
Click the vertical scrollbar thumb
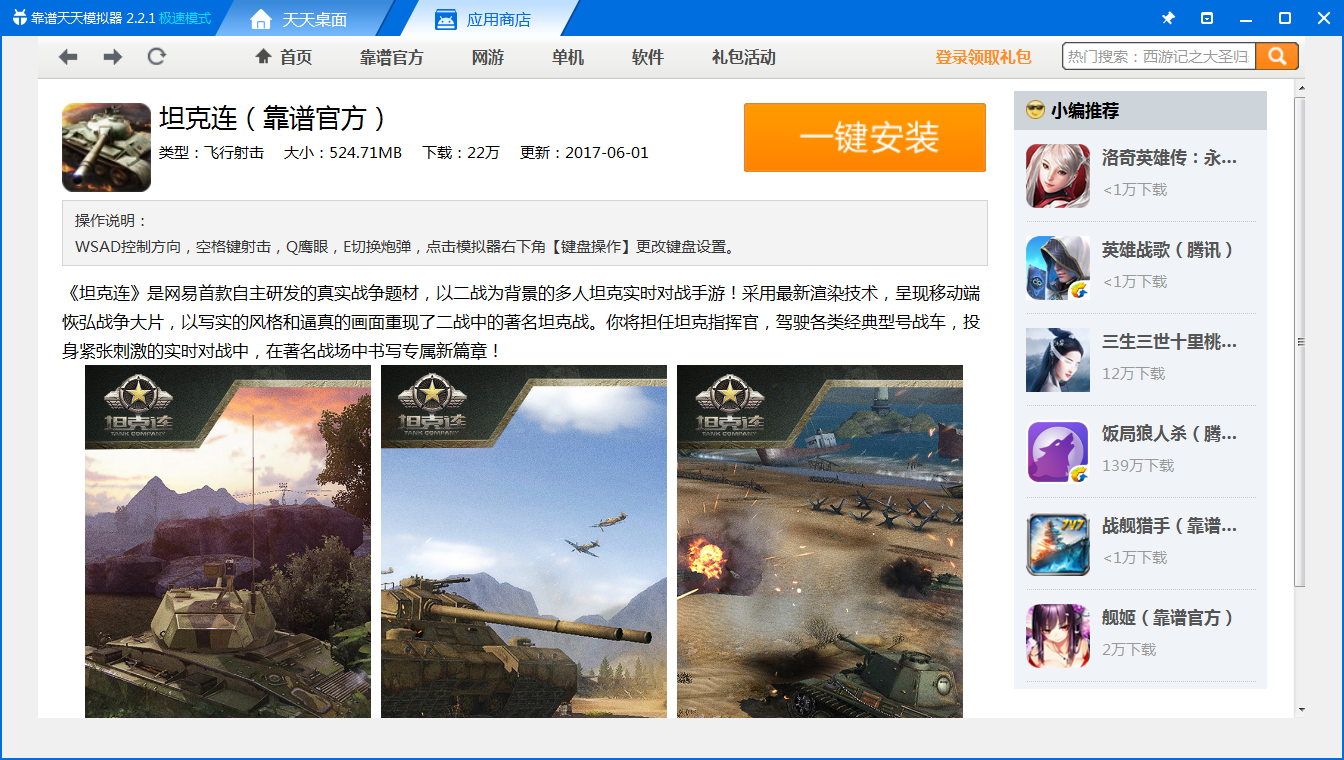tap(1300, 342)
